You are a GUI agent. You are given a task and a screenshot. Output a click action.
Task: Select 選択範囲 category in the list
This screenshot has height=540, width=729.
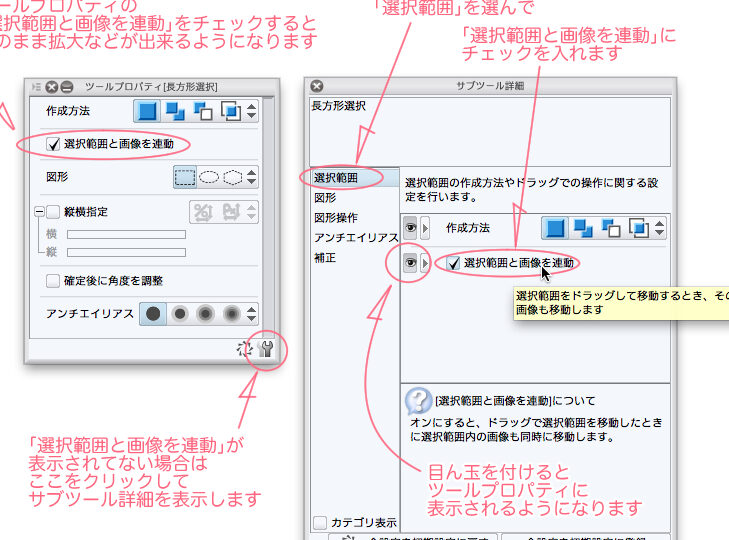point(355,178)
